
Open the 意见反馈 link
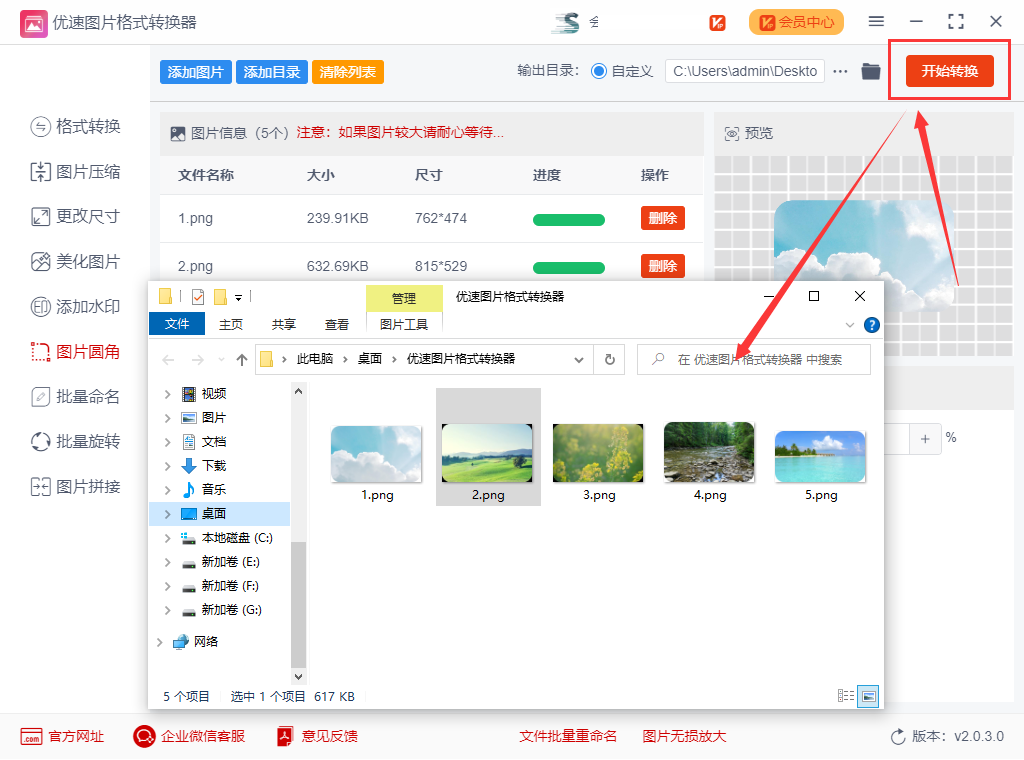[x=317, y=736]
